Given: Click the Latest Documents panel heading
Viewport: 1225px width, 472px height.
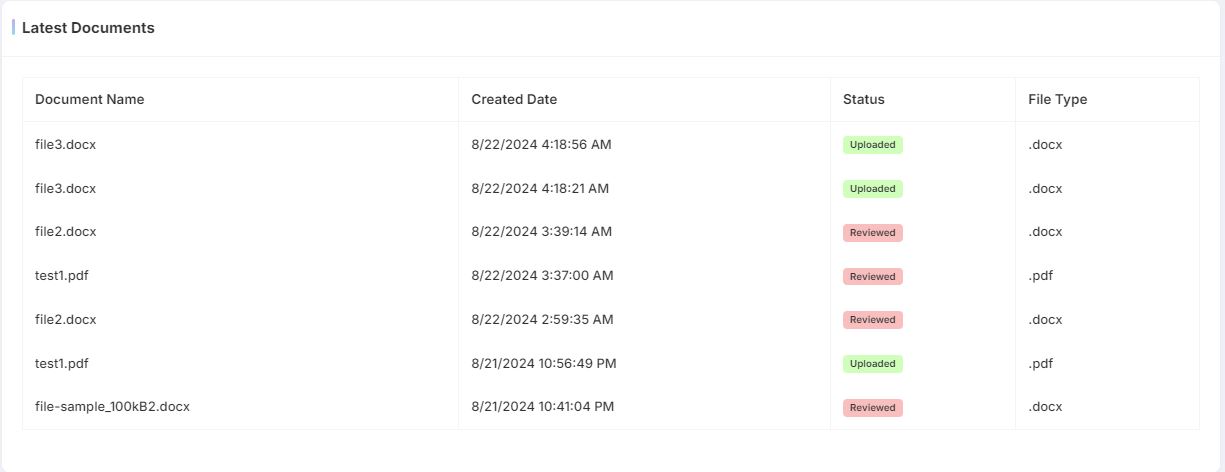Looking at the screenshot, I should (x=88, y=28).
